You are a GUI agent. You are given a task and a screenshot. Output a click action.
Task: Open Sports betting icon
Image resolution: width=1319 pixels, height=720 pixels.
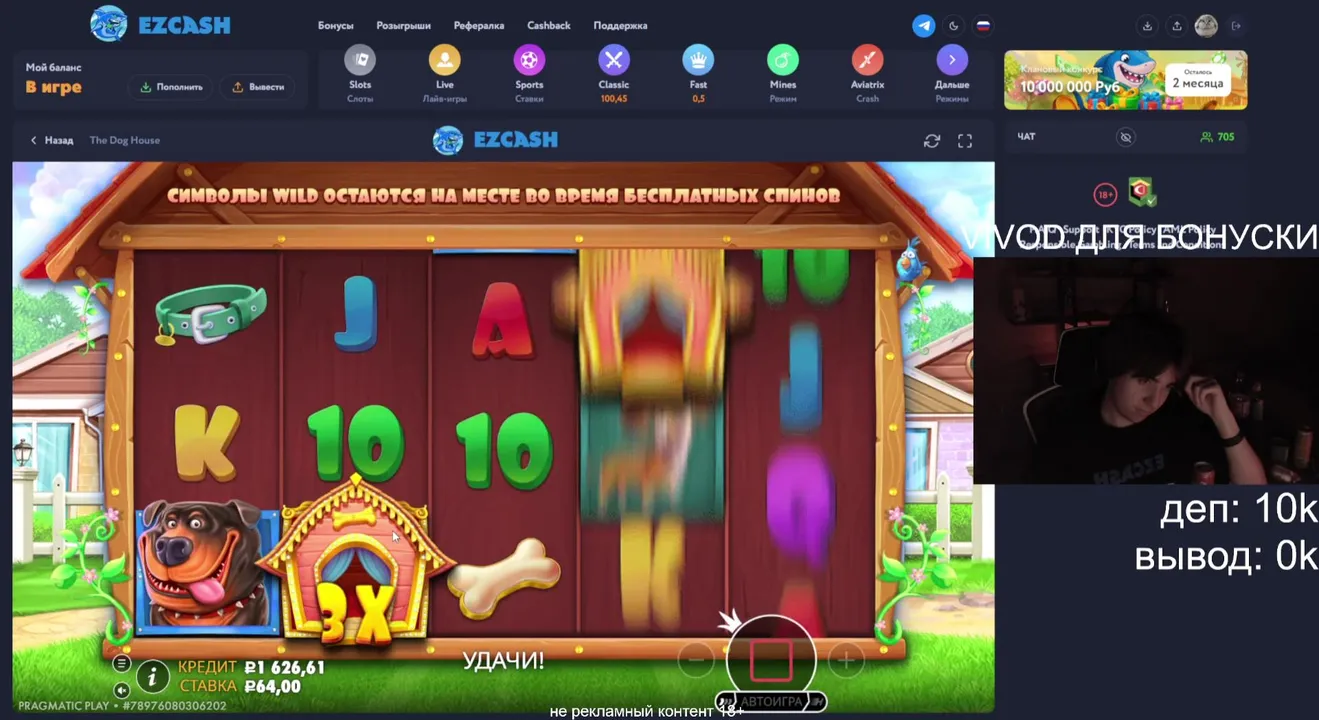pyautogui.click(x=529, y=61)
